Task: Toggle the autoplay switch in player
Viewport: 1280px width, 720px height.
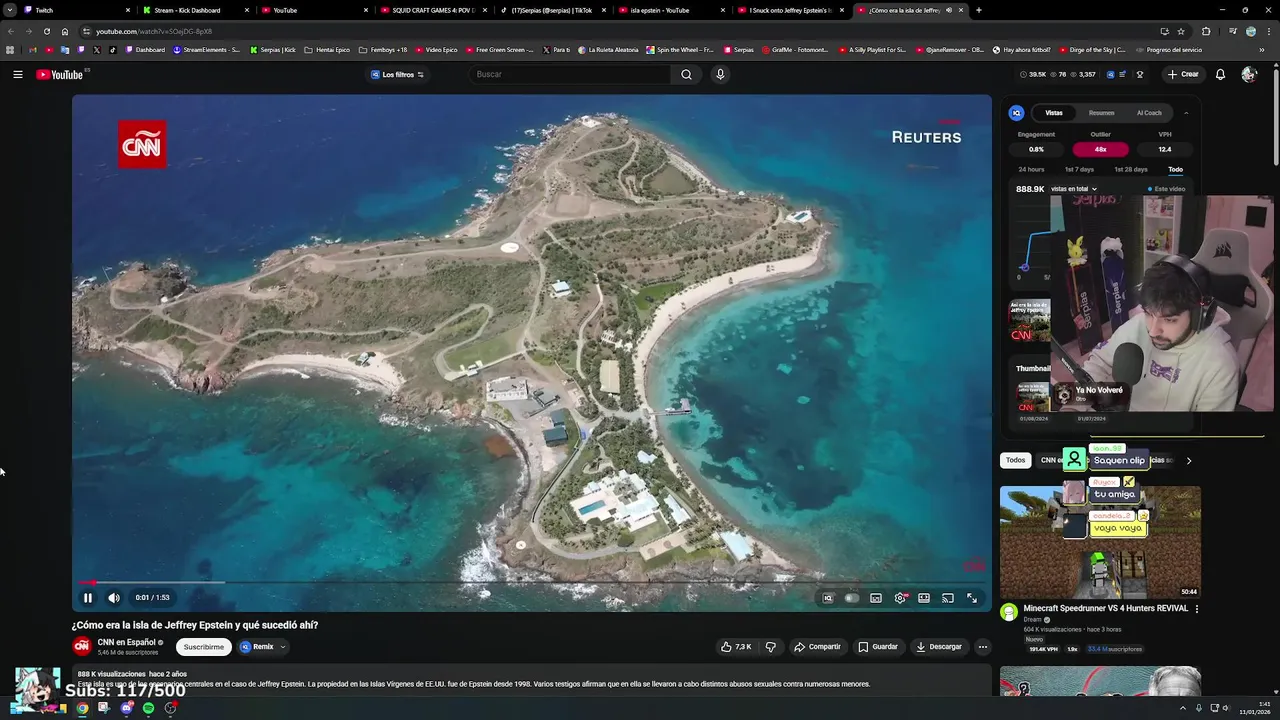Action: click(x=851, y=598)
